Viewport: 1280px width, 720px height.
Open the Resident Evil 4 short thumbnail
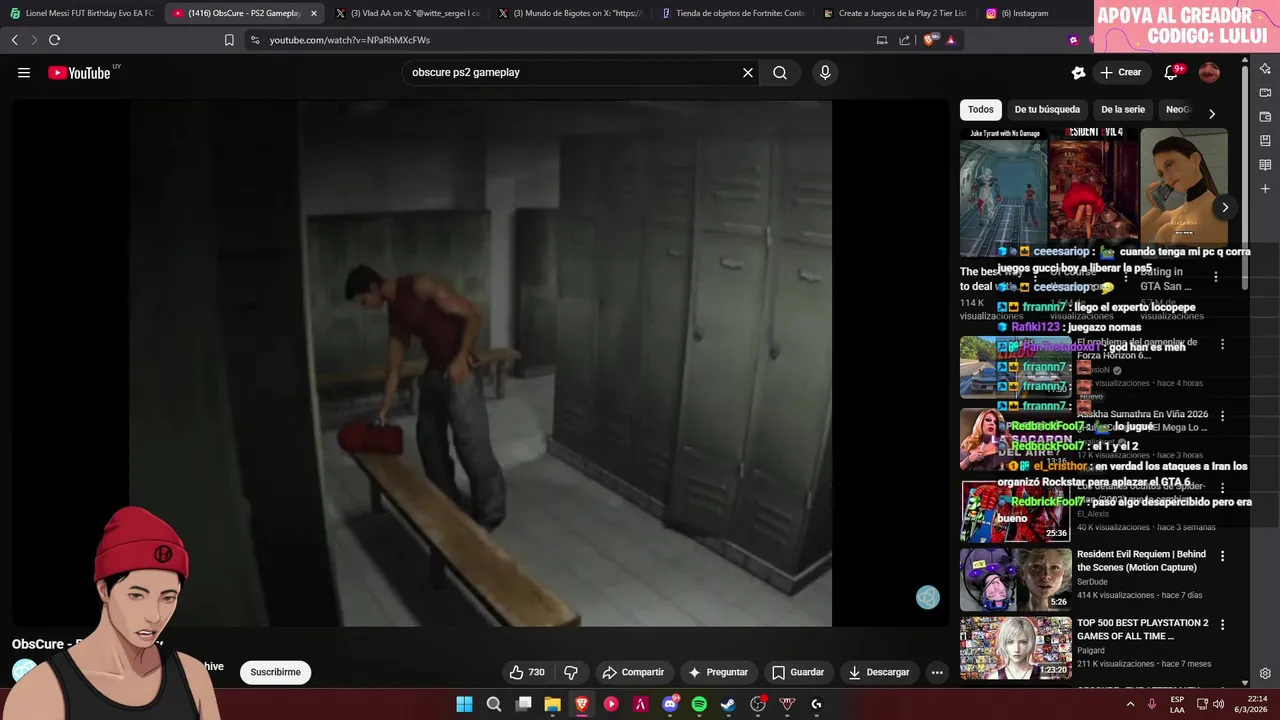pyautogui.click(x=1093, y=192)
